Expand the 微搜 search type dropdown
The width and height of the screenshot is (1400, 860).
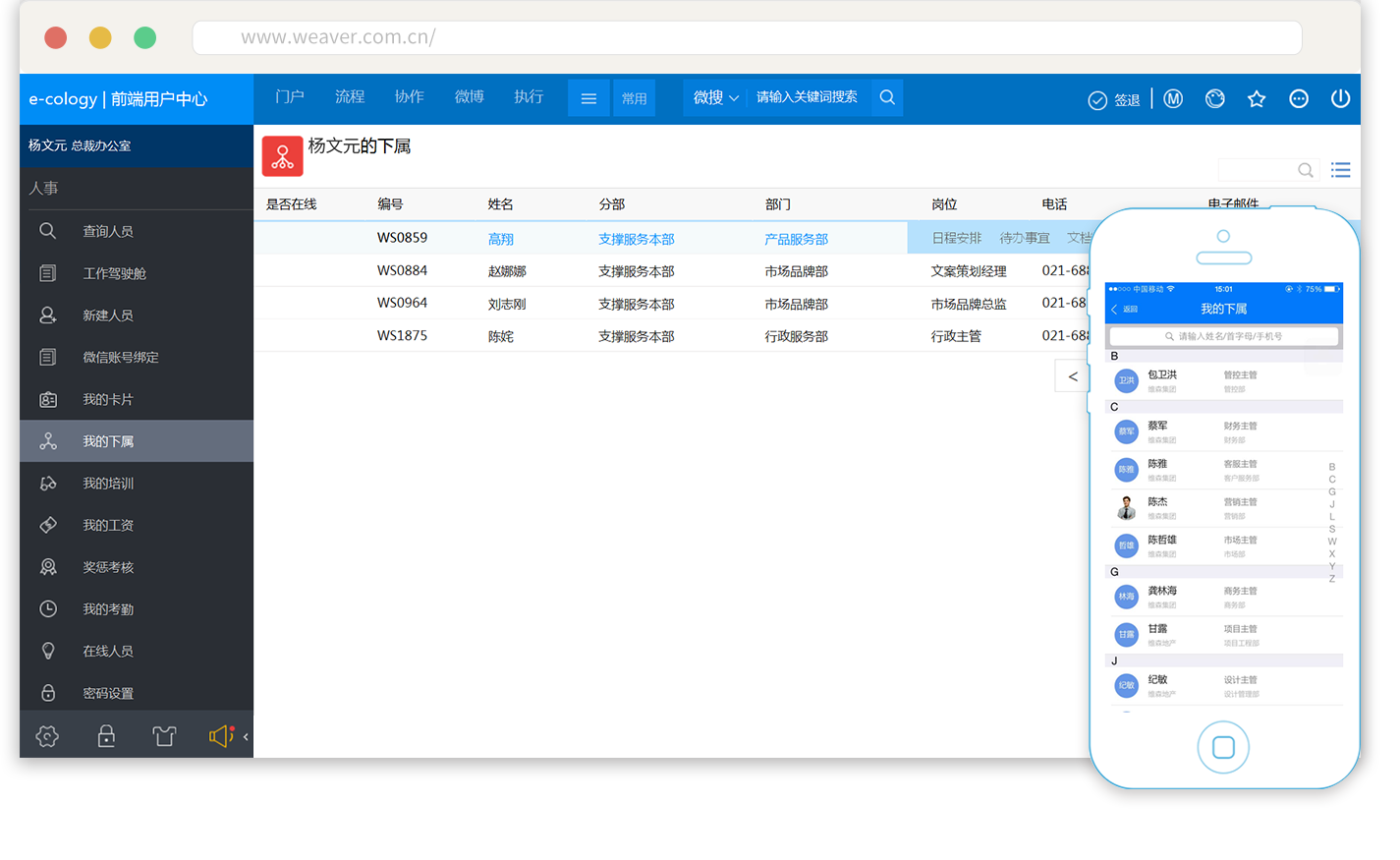(x=715, y=97)
